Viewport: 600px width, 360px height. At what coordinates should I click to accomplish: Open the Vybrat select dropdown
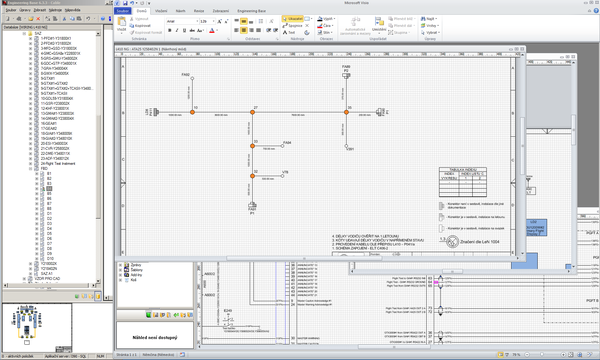pyautogui.click(x=430, y=33)
